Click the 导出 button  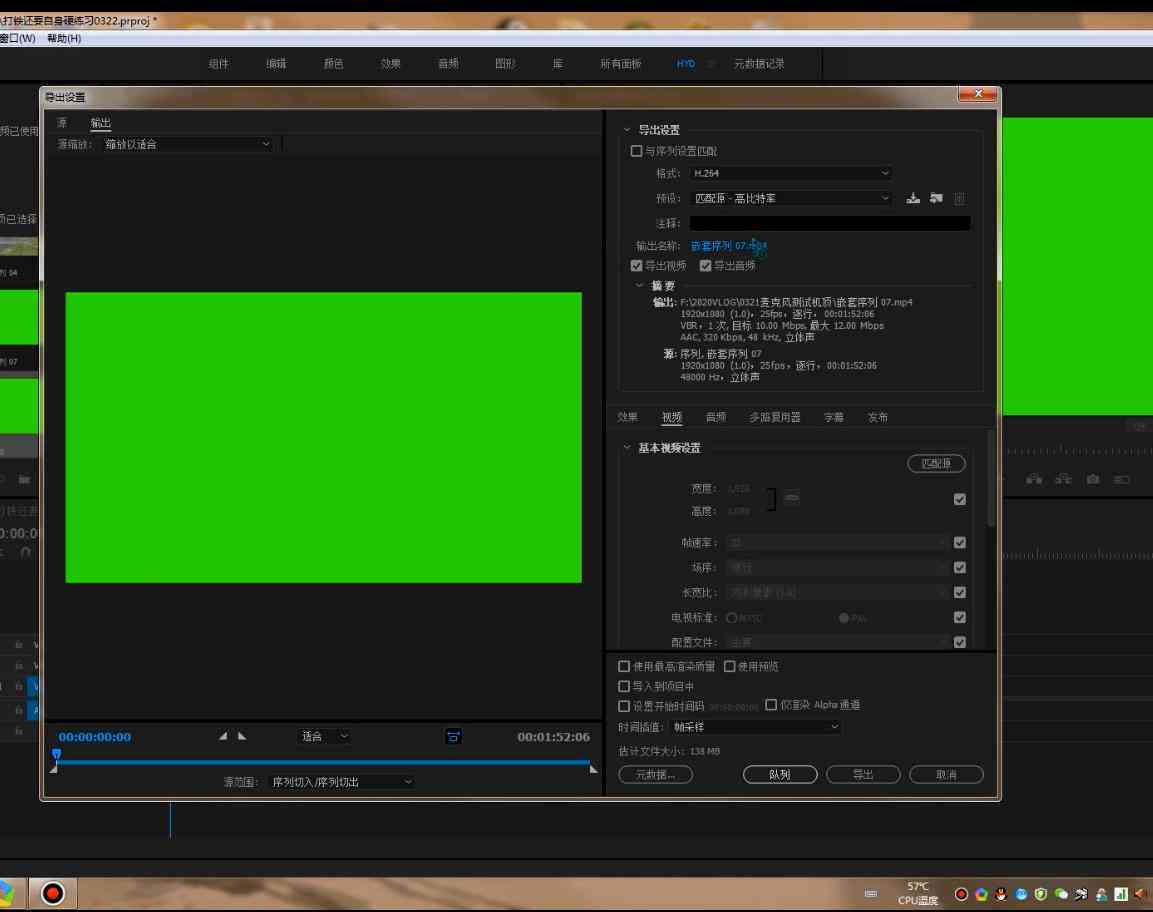tap(863, 774)
